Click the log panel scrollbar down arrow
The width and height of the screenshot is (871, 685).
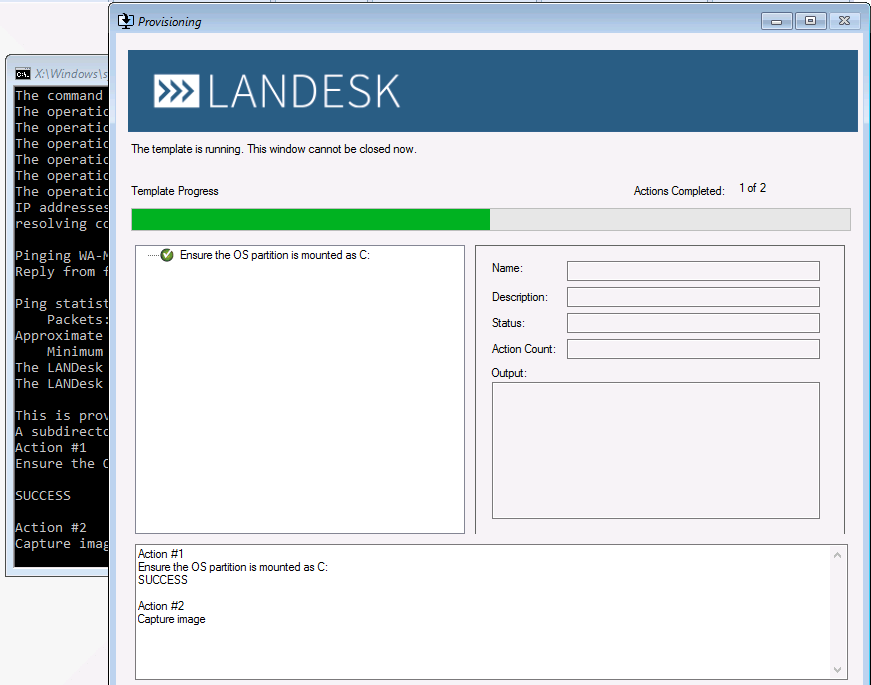837,668
